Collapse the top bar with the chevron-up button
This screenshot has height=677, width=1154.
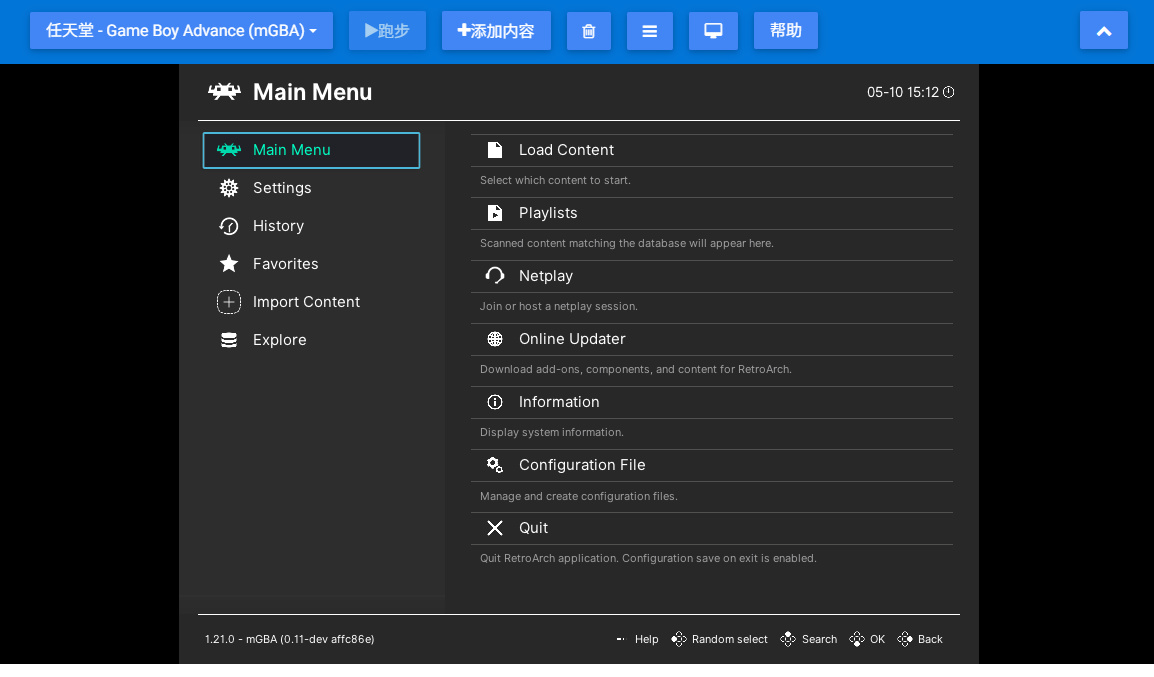coord(1103,31)
